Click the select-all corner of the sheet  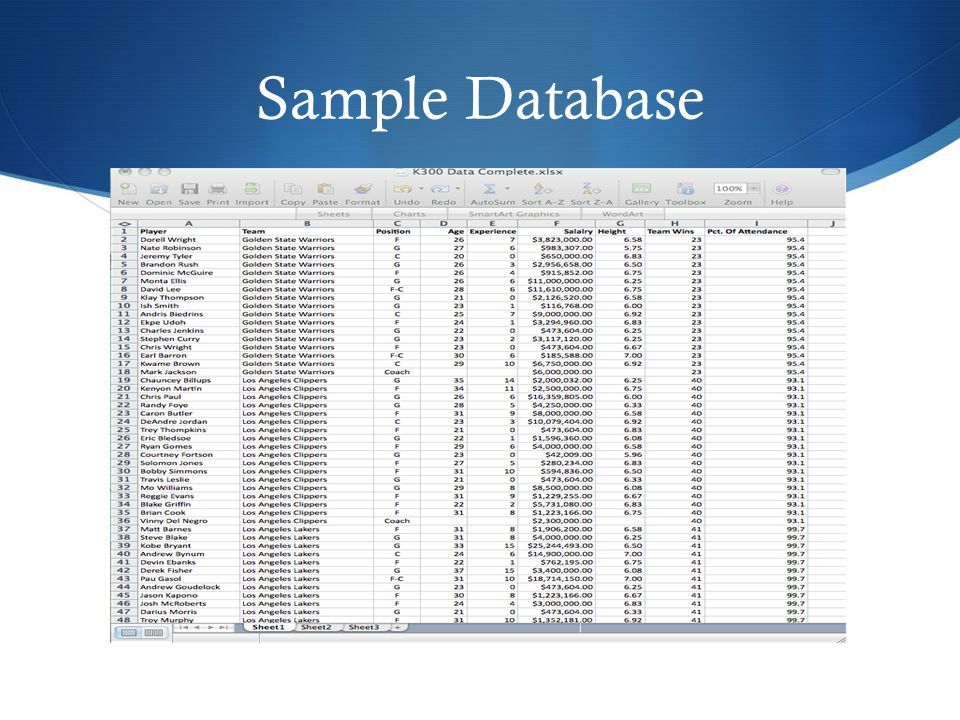tap(124, 224)
